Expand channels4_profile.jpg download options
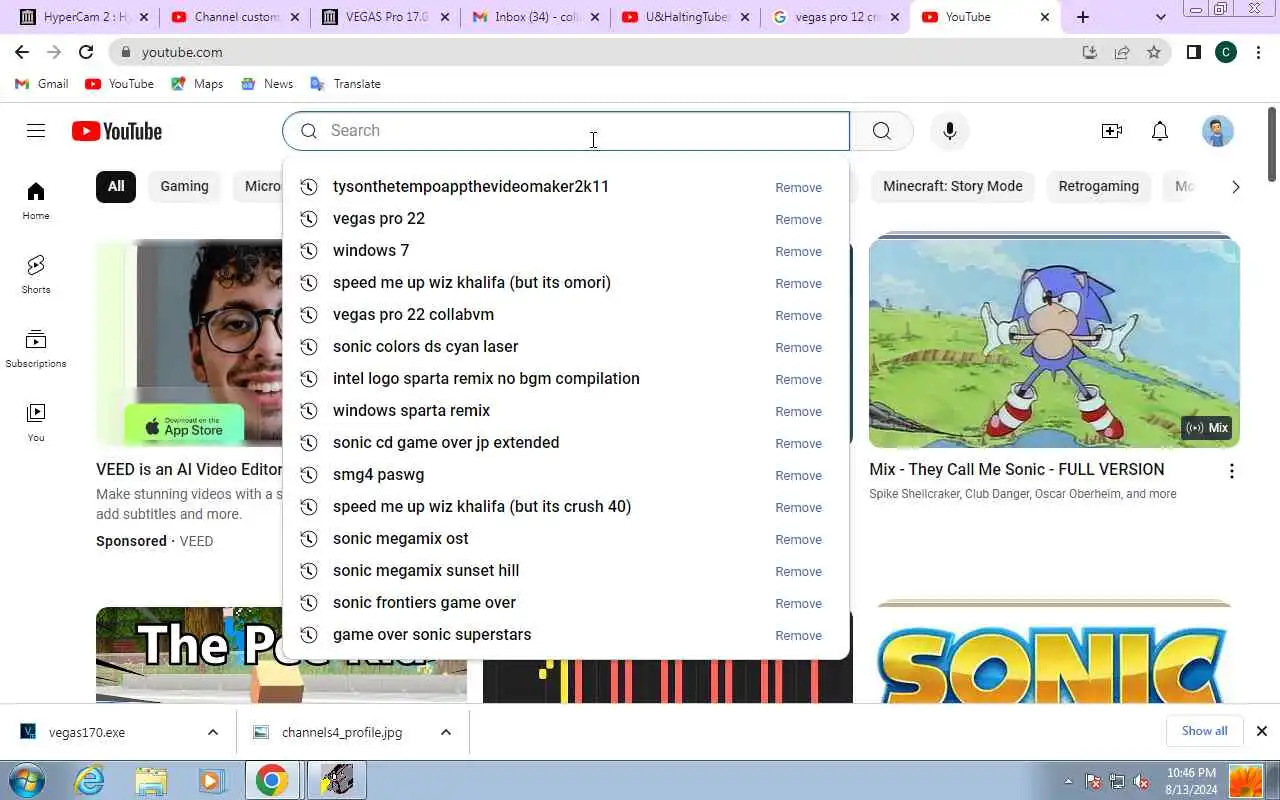 click(x=446, y=732)
